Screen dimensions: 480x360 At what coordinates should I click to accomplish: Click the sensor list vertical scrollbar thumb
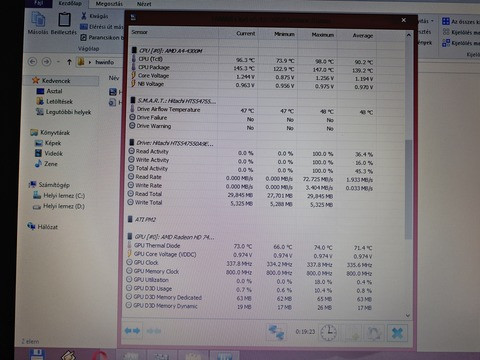[x=408, y=189]
